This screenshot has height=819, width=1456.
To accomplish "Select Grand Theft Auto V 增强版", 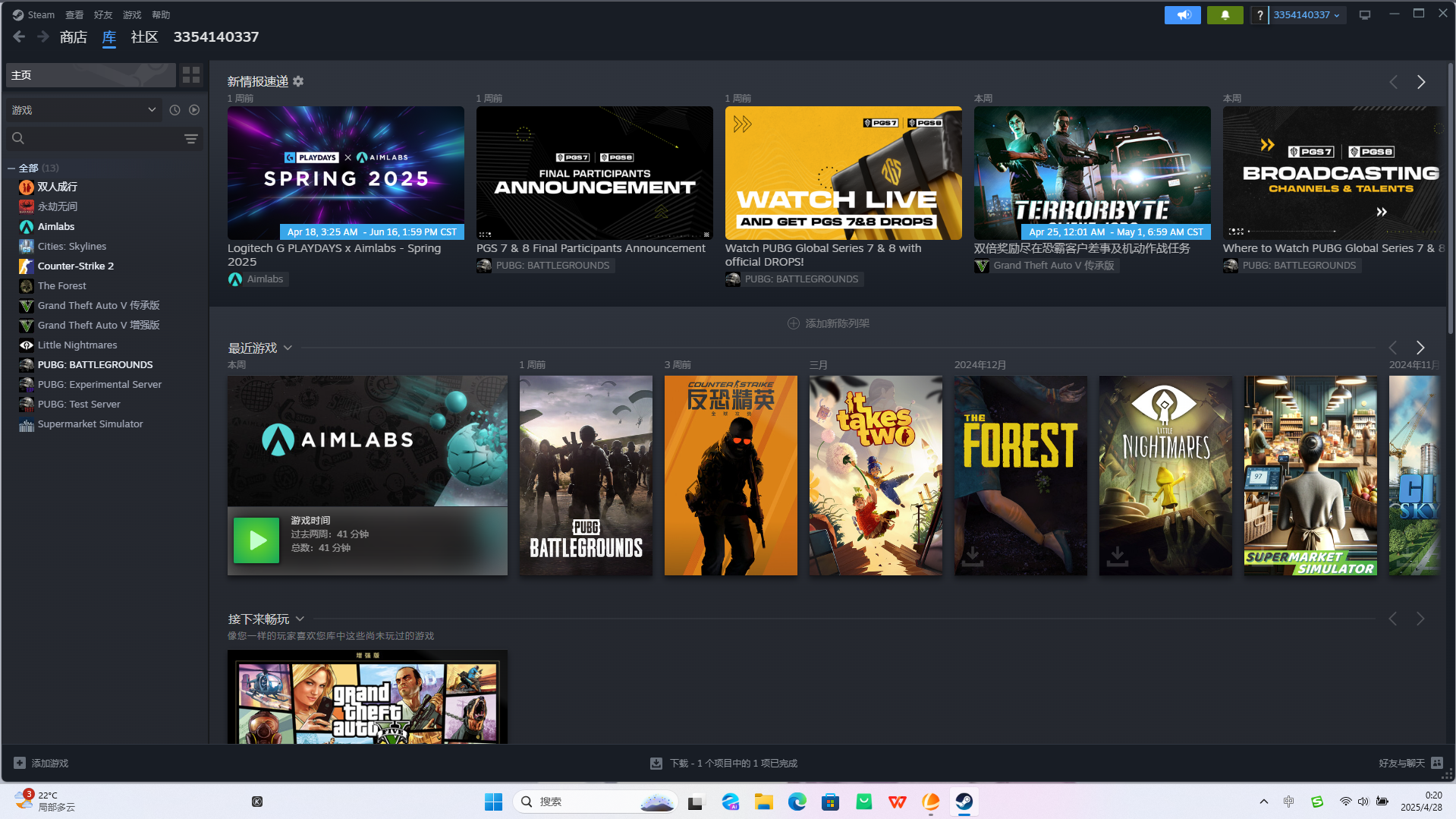I will tap(99, 325).
